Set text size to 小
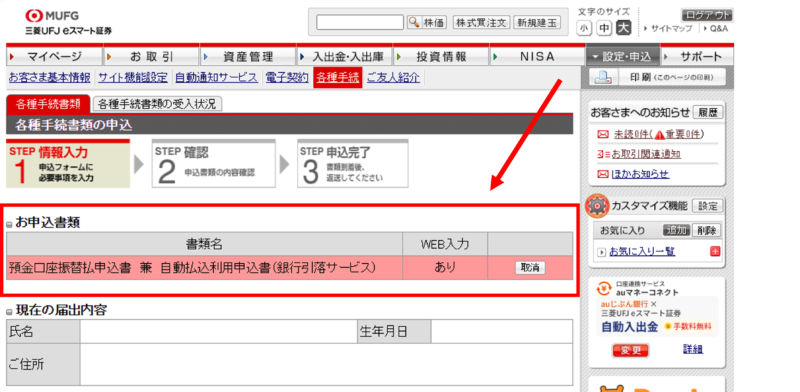800x392 pixels. 583,28
